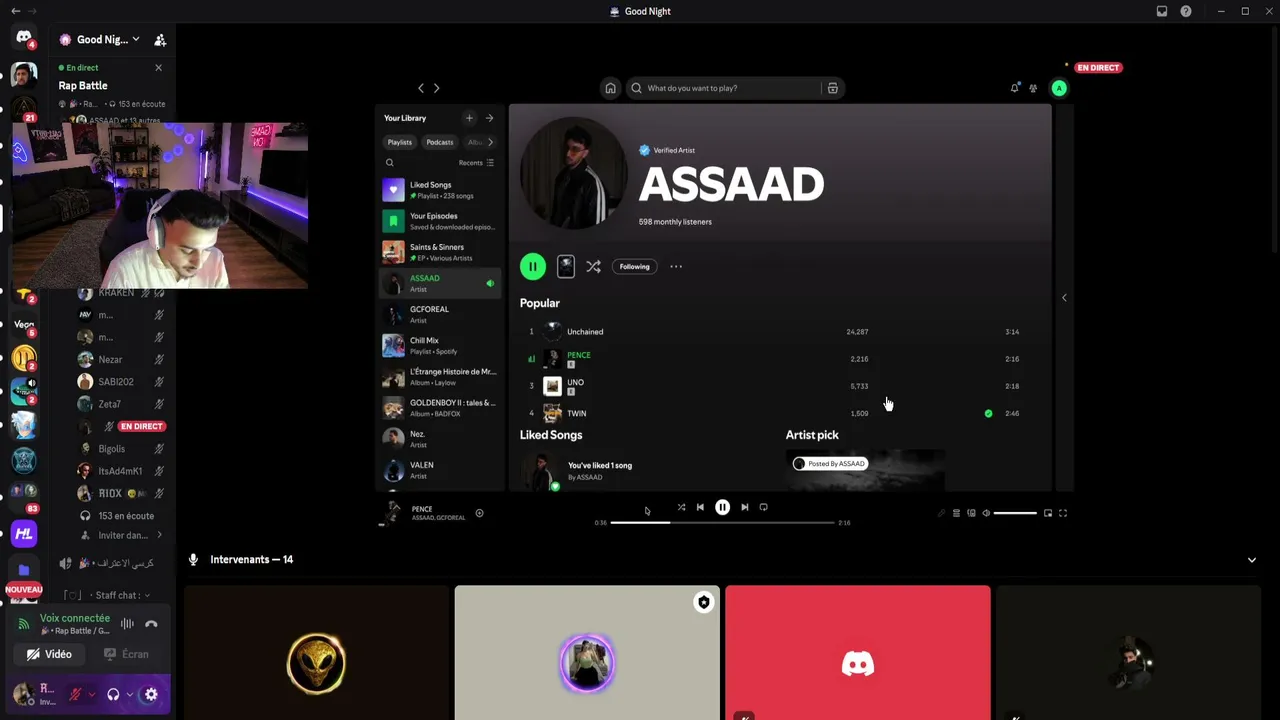Adjust the Spotify volume slider
Image resolution: width=1280 pixels, height=720 pixels.
pyautogui.click(x=1015, y=513)
